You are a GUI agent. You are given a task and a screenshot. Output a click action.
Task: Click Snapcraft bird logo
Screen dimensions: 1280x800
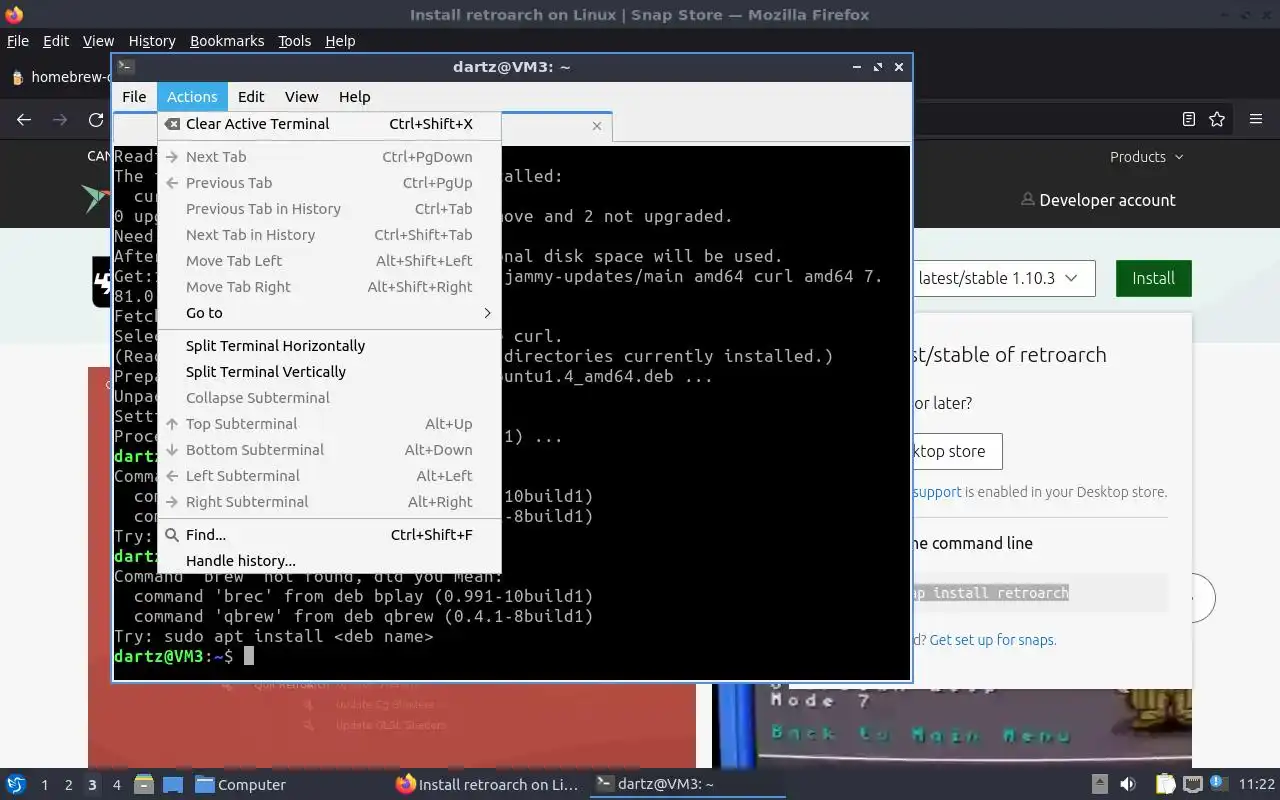coord(97,198)
